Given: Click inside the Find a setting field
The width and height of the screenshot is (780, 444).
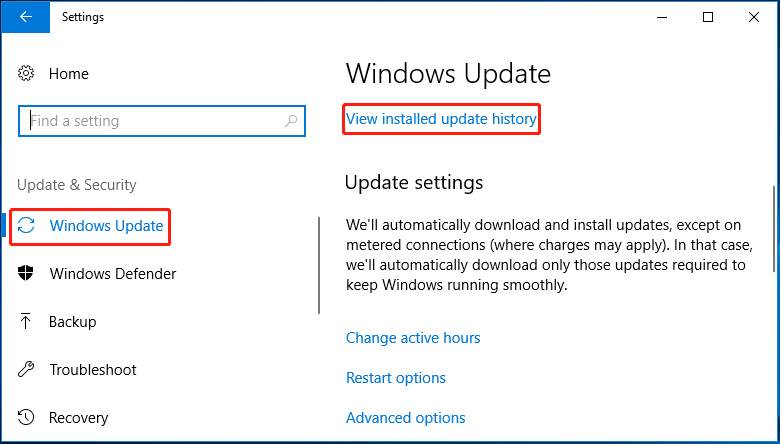Looking at the screenshot, I should click(x=162, y=121).
